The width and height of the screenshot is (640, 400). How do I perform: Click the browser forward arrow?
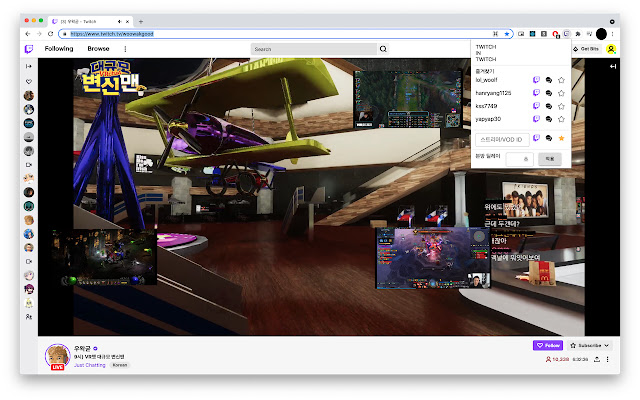[39, 34]
